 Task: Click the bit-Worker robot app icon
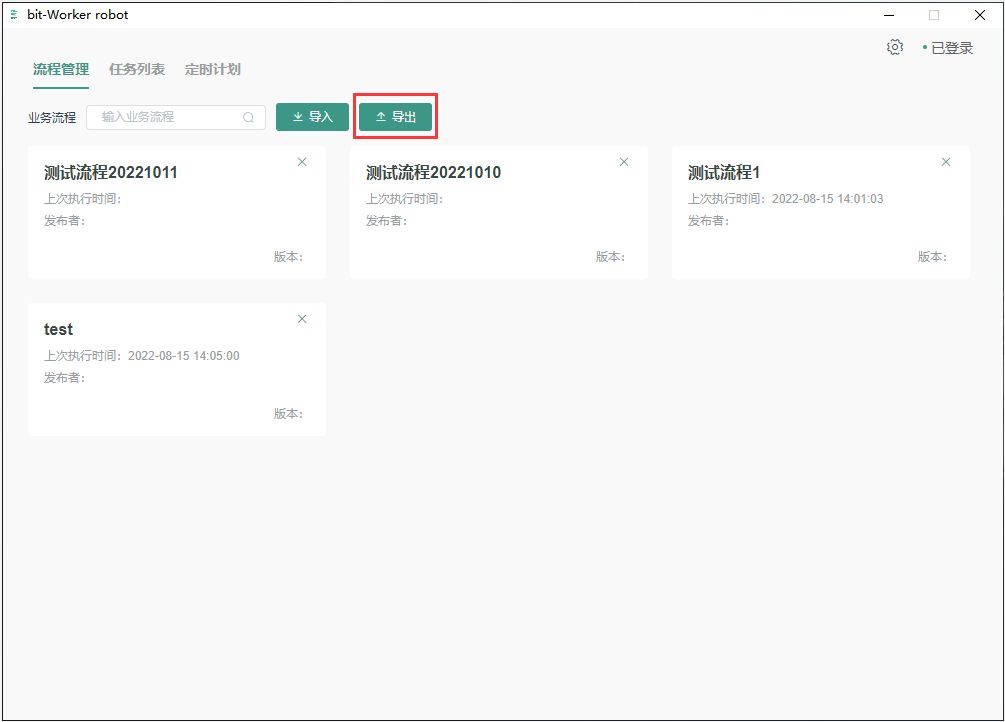pos(14,15)
